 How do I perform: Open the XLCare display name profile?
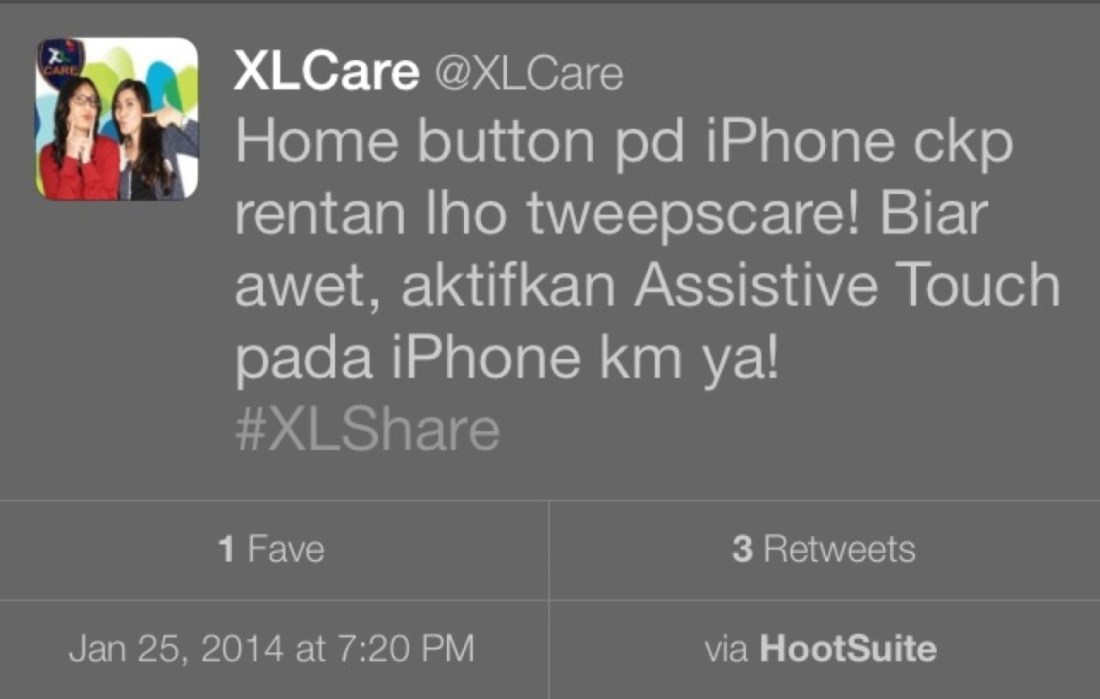click(326, 71)
